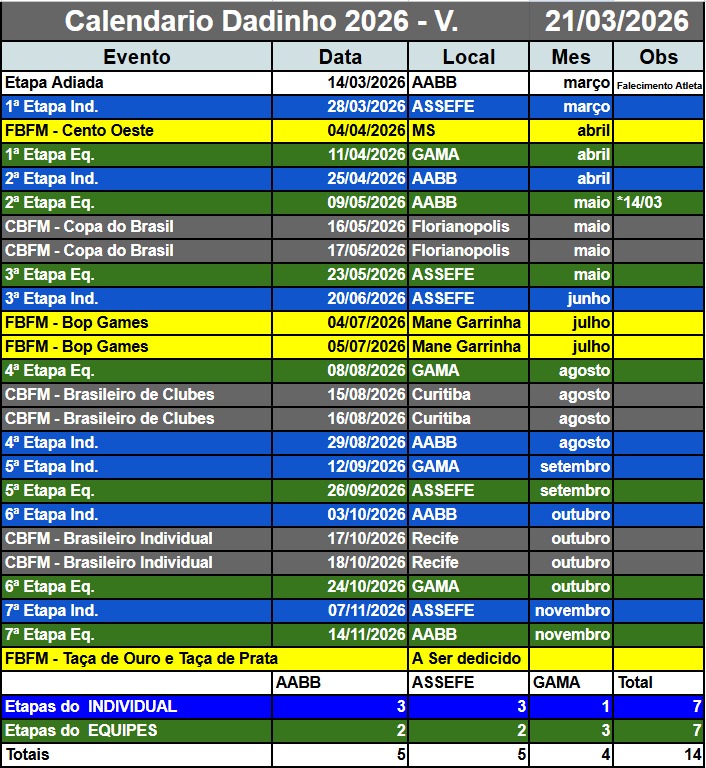The width and height of the screenshot is (706, 768).
Task: Click the Local column header
Action: tap(468, 57)
